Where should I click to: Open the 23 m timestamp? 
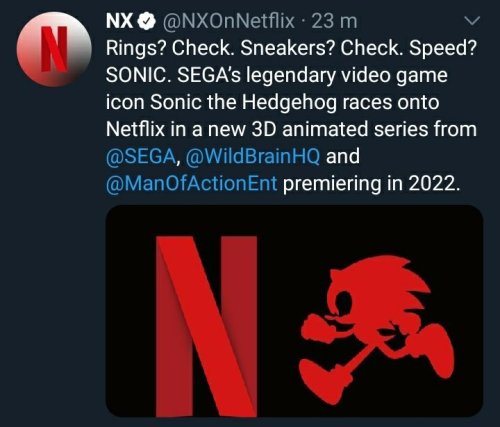(334, 22)
